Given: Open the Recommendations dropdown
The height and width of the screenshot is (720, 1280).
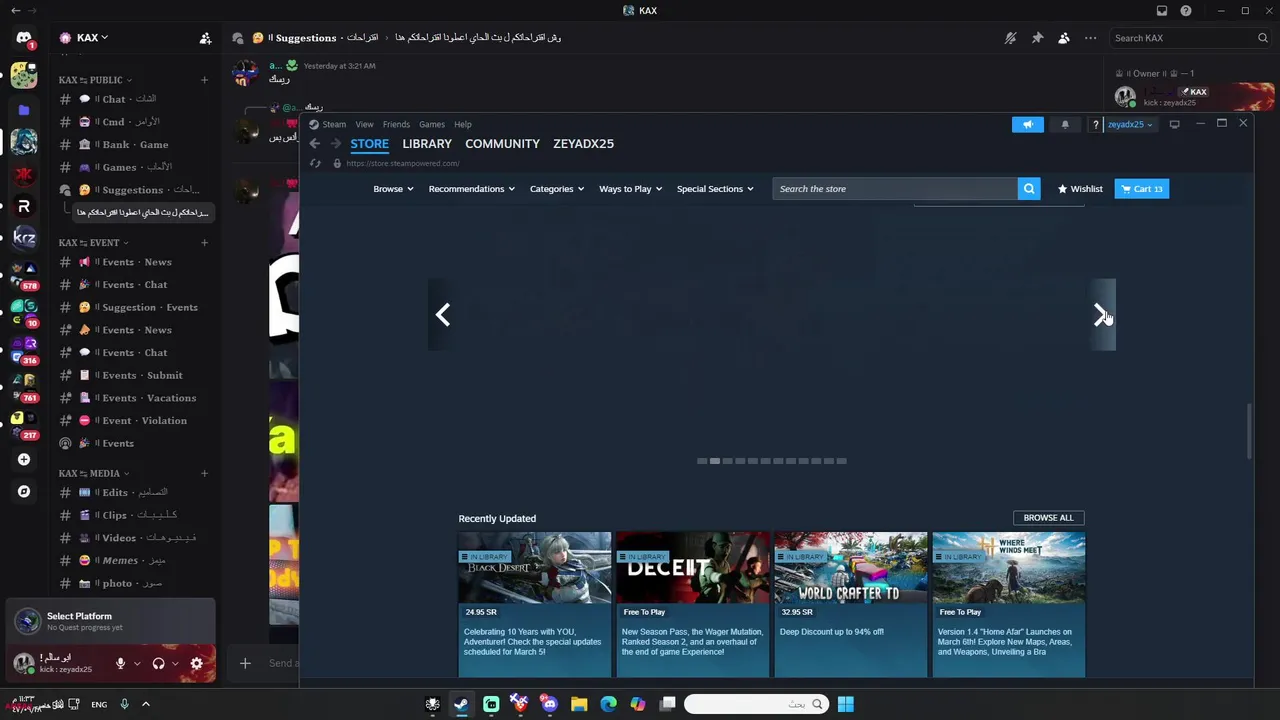Looking at the screenshot, I should [471, 189].
